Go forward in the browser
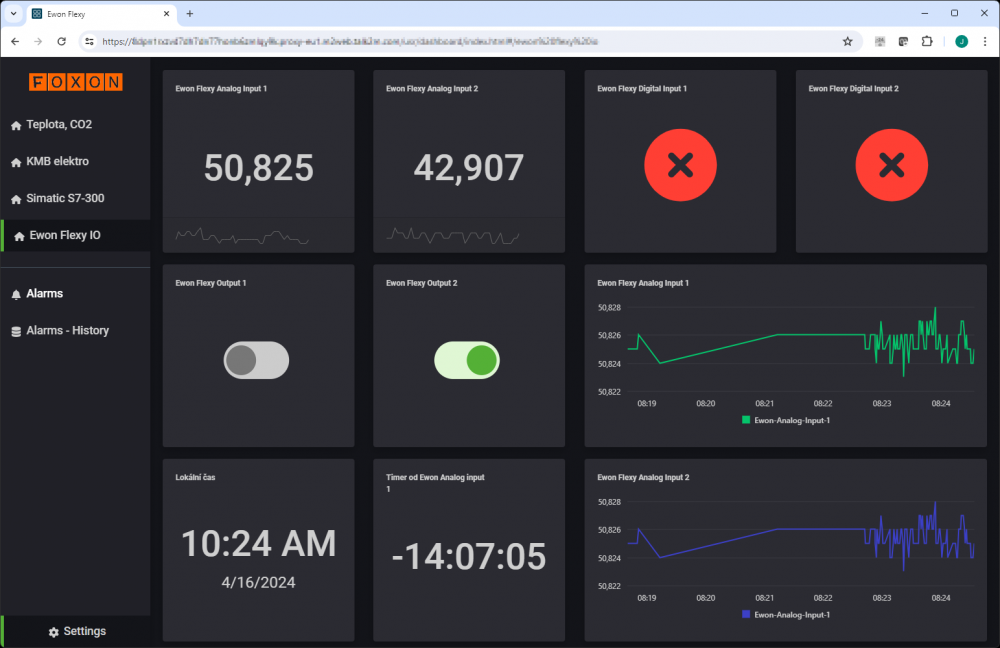 pyautogui.click(x=38, y=41)
